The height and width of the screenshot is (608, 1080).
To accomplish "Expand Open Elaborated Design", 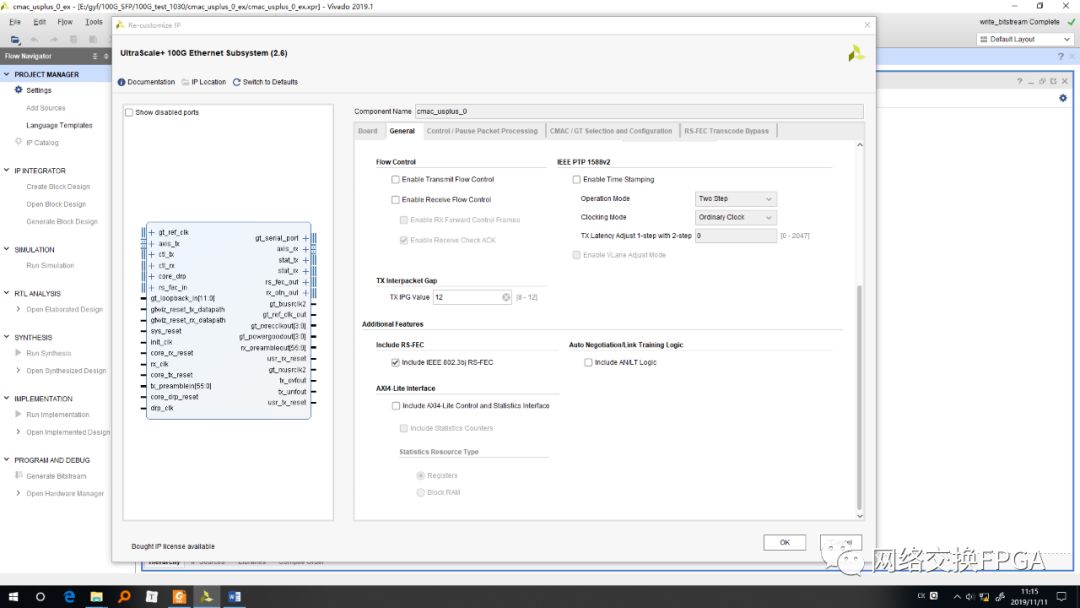I will coord(18,309).
